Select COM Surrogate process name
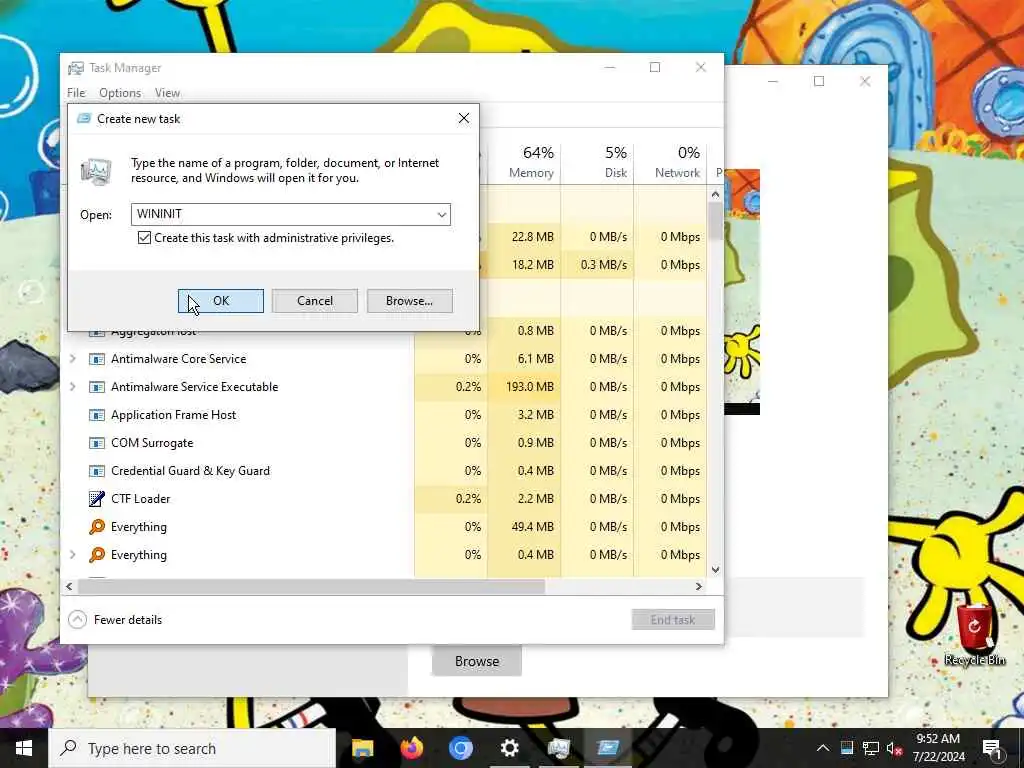 pyautogui.click(x=152, y=443)
